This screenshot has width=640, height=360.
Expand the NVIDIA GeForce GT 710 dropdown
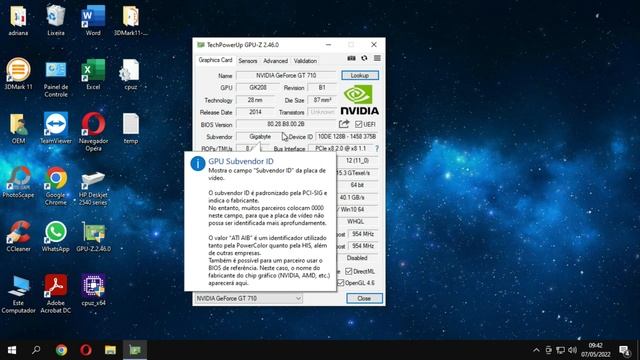tap(298, 298)
